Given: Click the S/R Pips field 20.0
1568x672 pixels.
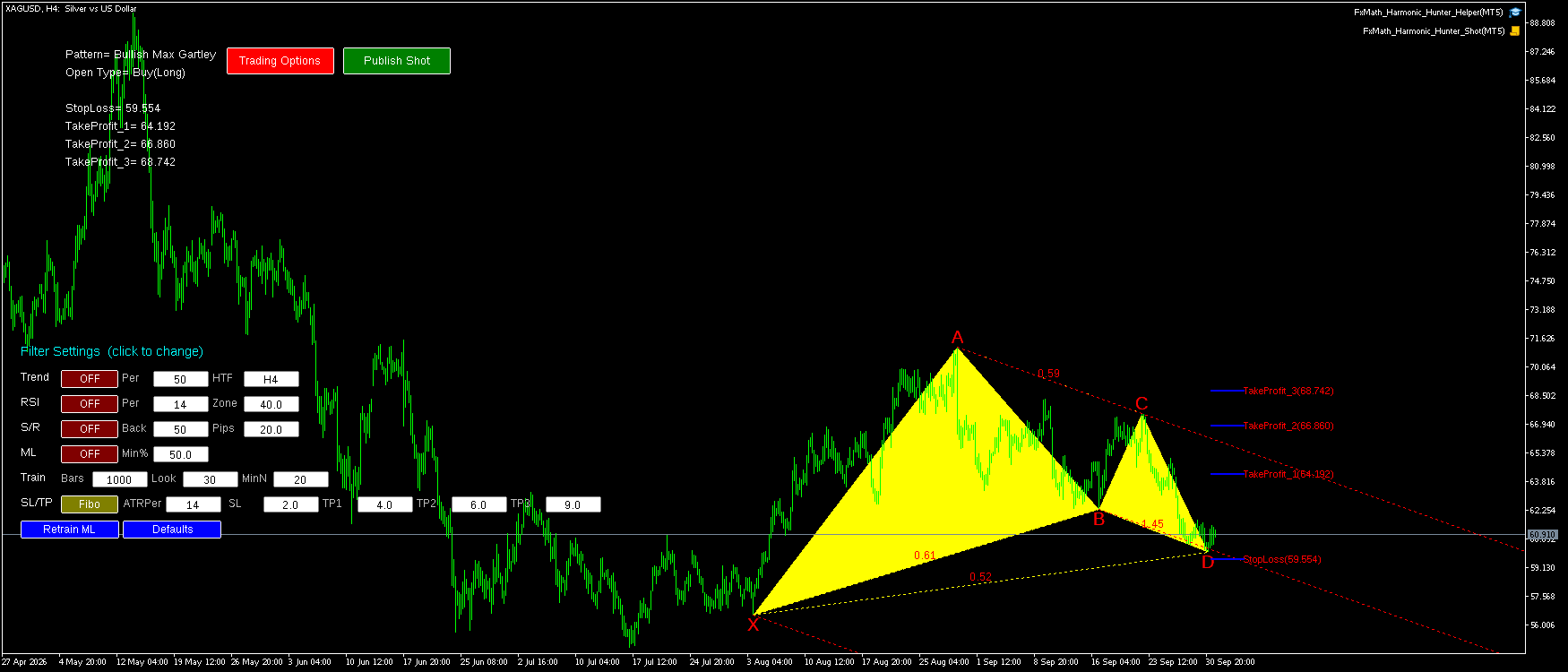Looking at the screenshot, I should tap(271, 429).
